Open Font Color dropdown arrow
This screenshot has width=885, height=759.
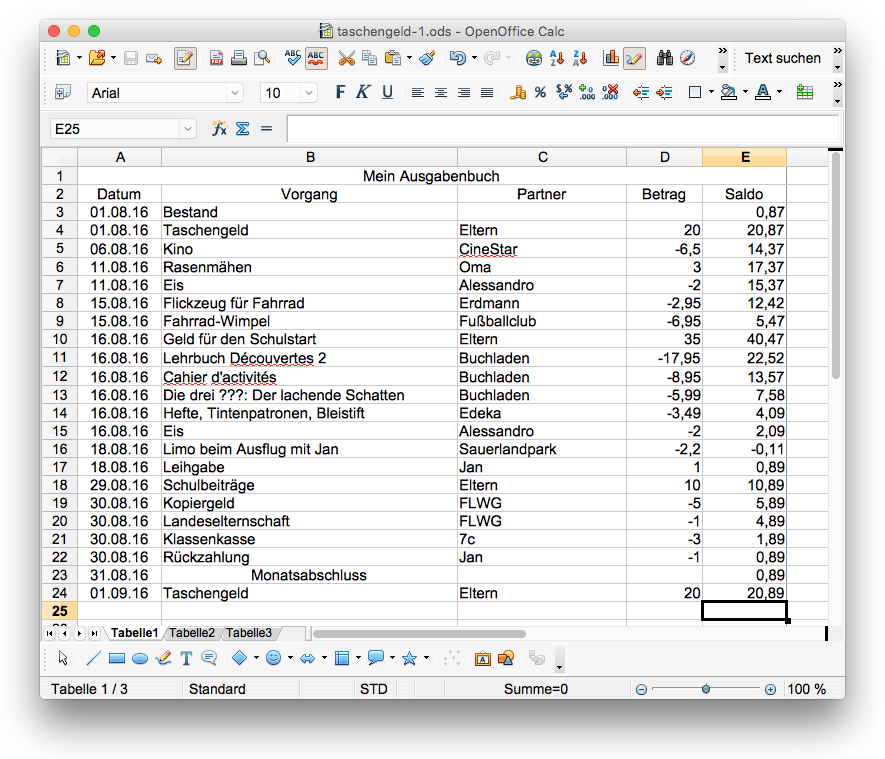point(780,92)
